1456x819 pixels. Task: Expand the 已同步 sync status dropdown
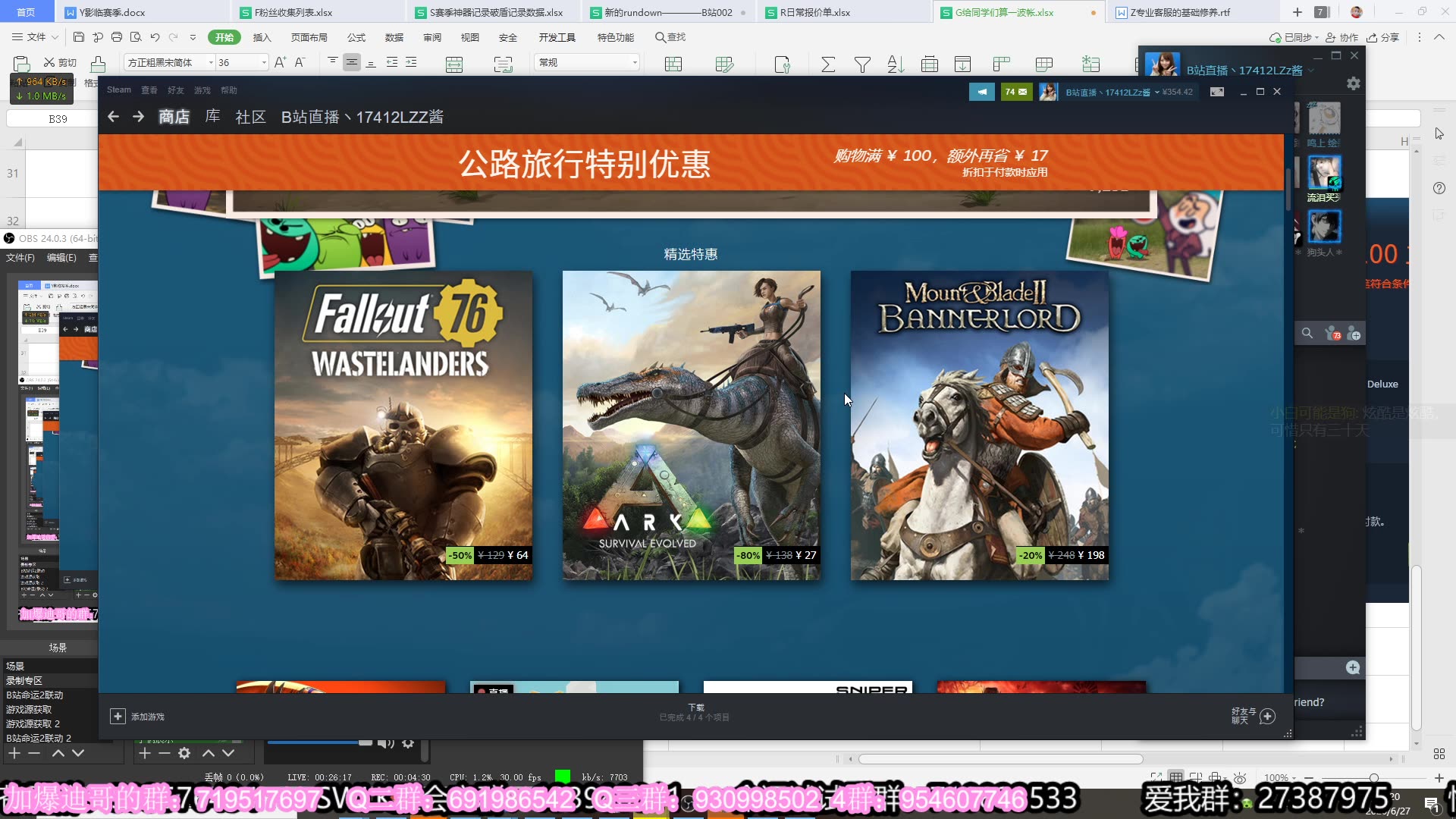(1316, 37)
